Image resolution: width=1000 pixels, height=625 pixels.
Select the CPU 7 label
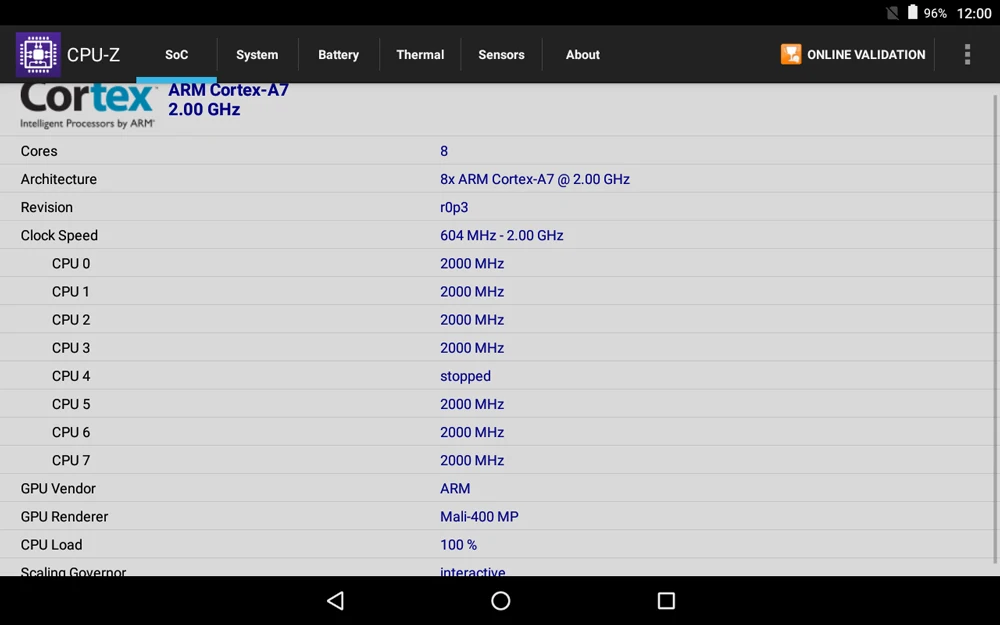[71, 460]
